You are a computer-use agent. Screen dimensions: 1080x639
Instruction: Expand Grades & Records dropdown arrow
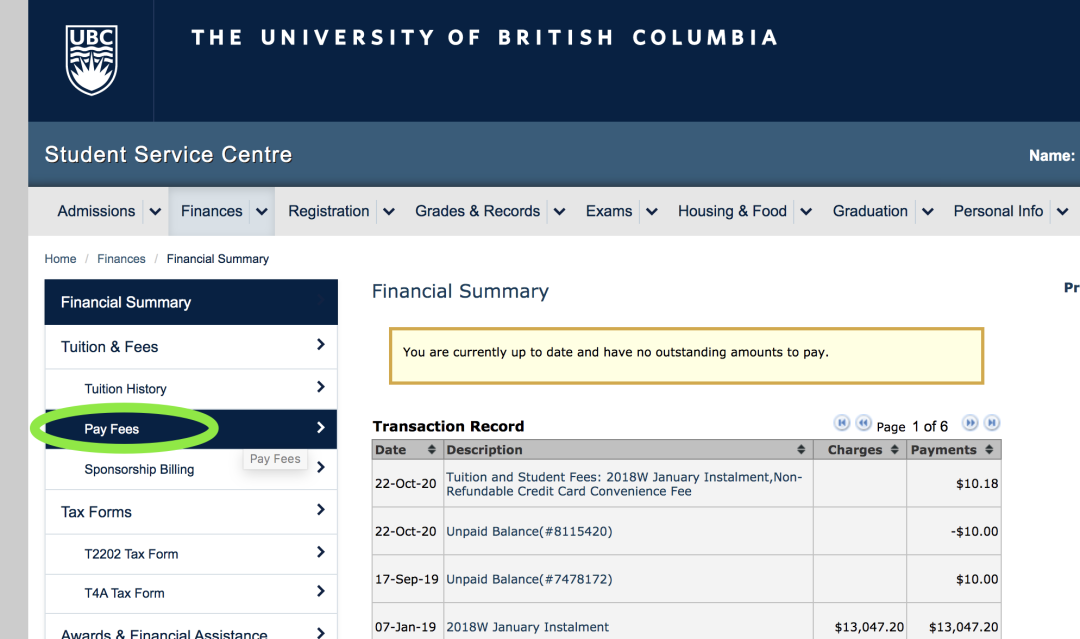coord(560,212)
